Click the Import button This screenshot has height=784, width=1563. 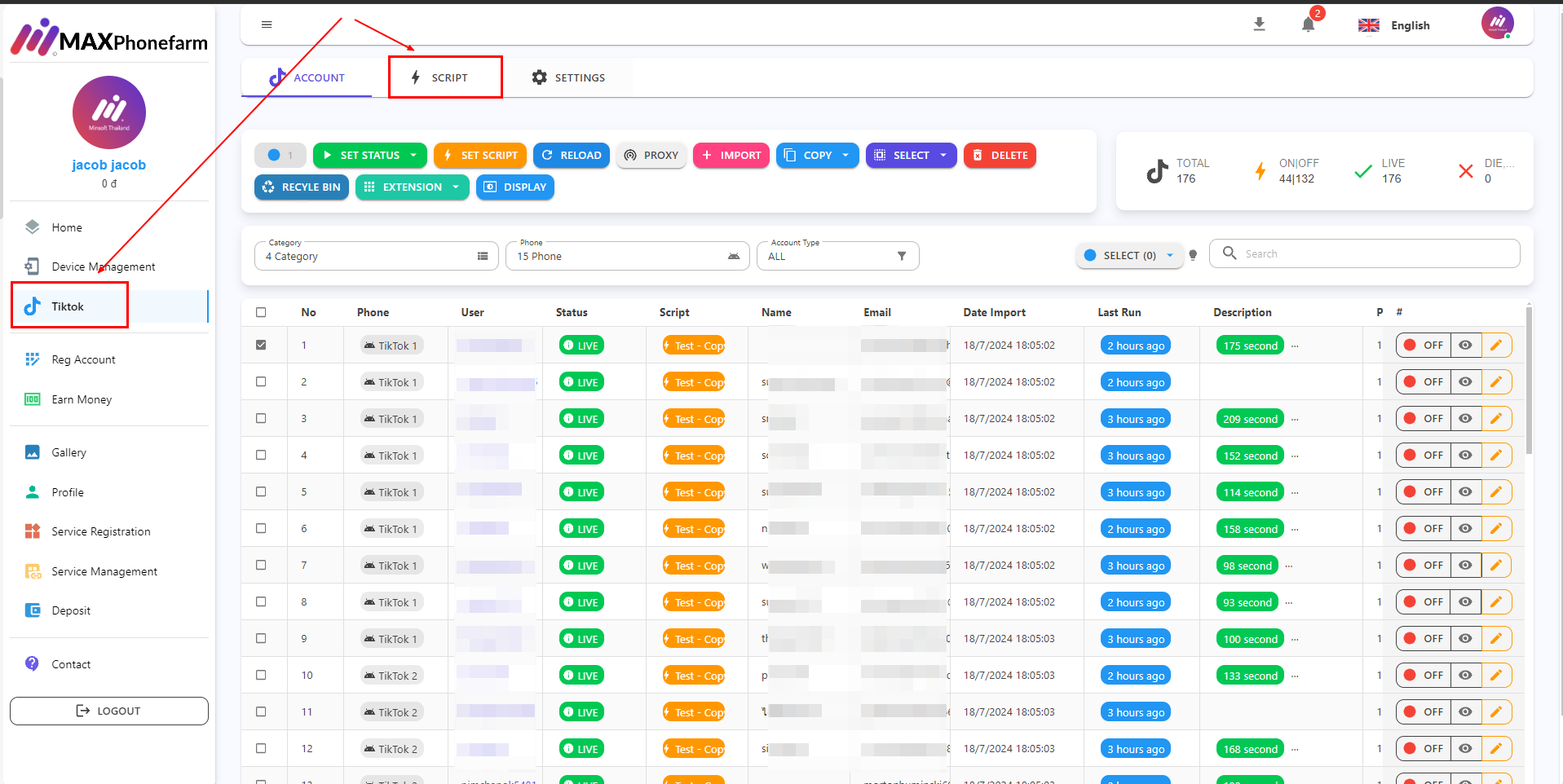click(x=731, y=155)
